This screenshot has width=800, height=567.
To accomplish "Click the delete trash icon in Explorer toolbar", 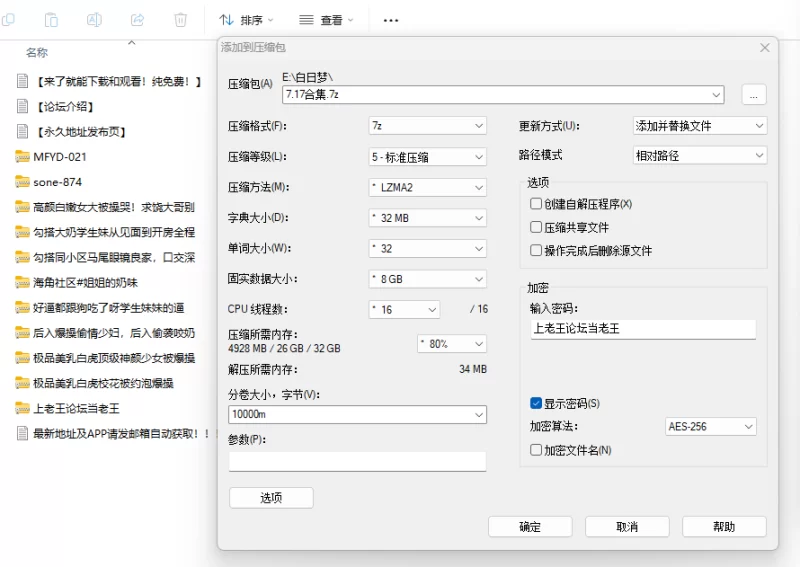I will tap(181, 20).
